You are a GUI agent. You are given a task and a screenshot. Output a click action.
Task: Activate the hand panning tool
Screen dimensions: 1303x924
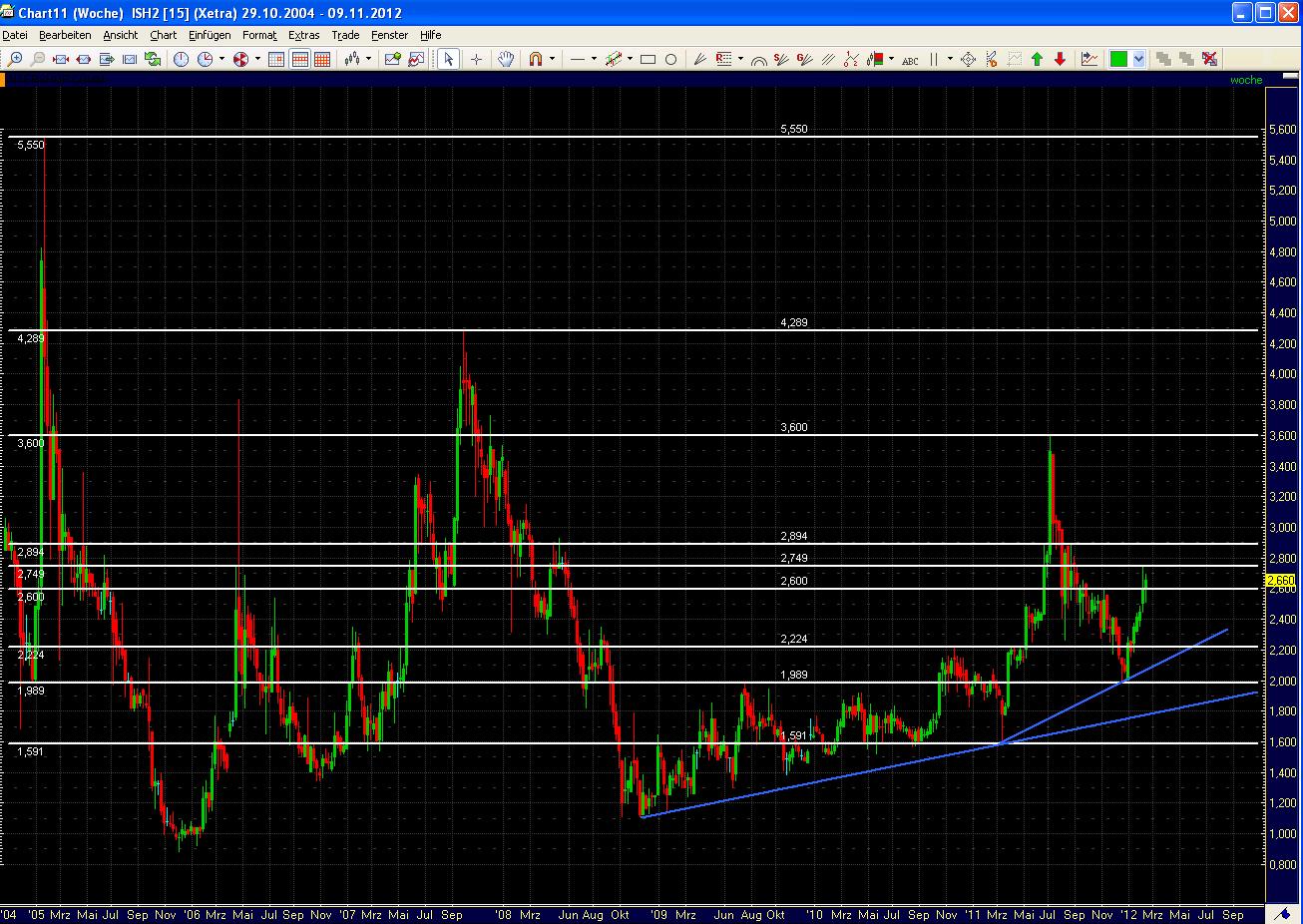coord(505,58)
